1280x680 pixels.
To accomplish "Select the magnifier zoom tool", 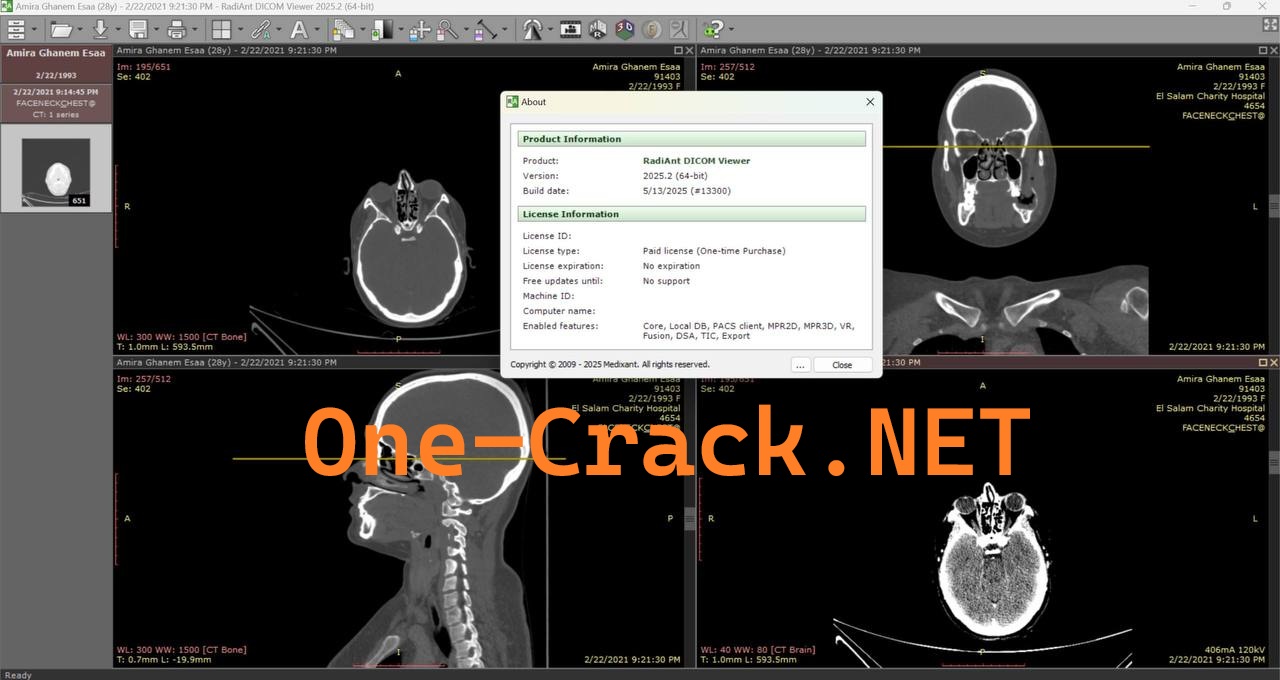I will tap(446, 29).
